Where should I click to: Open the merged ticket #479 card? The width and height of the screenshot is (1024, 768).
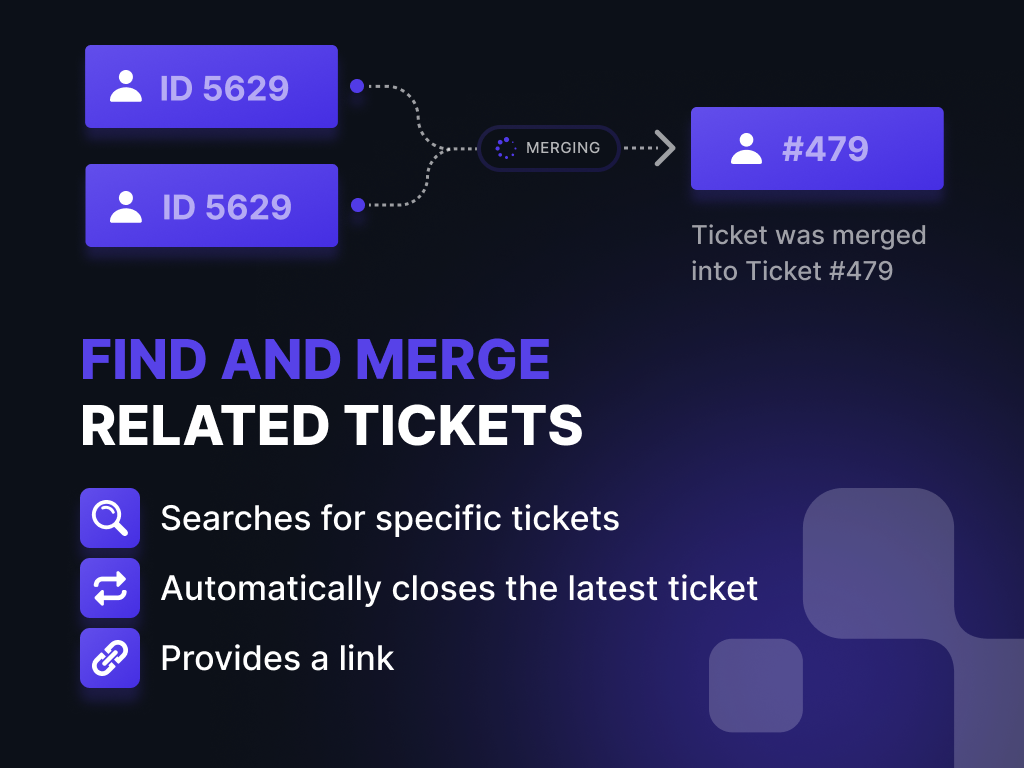click(x=817, y=149)
